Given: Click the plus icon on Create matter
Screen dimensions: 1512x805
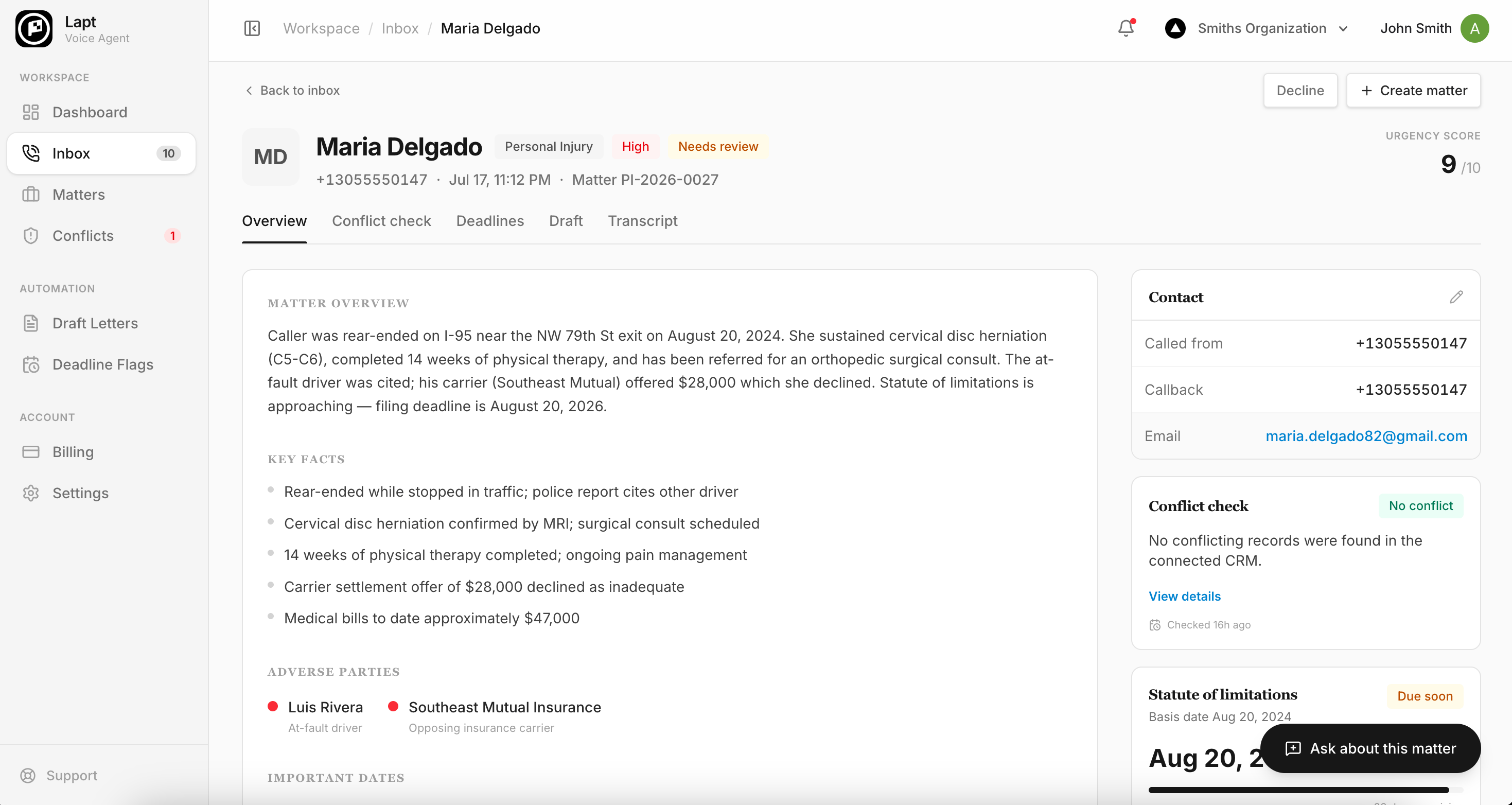Looking at the screenshot, I should [1366, 91].
